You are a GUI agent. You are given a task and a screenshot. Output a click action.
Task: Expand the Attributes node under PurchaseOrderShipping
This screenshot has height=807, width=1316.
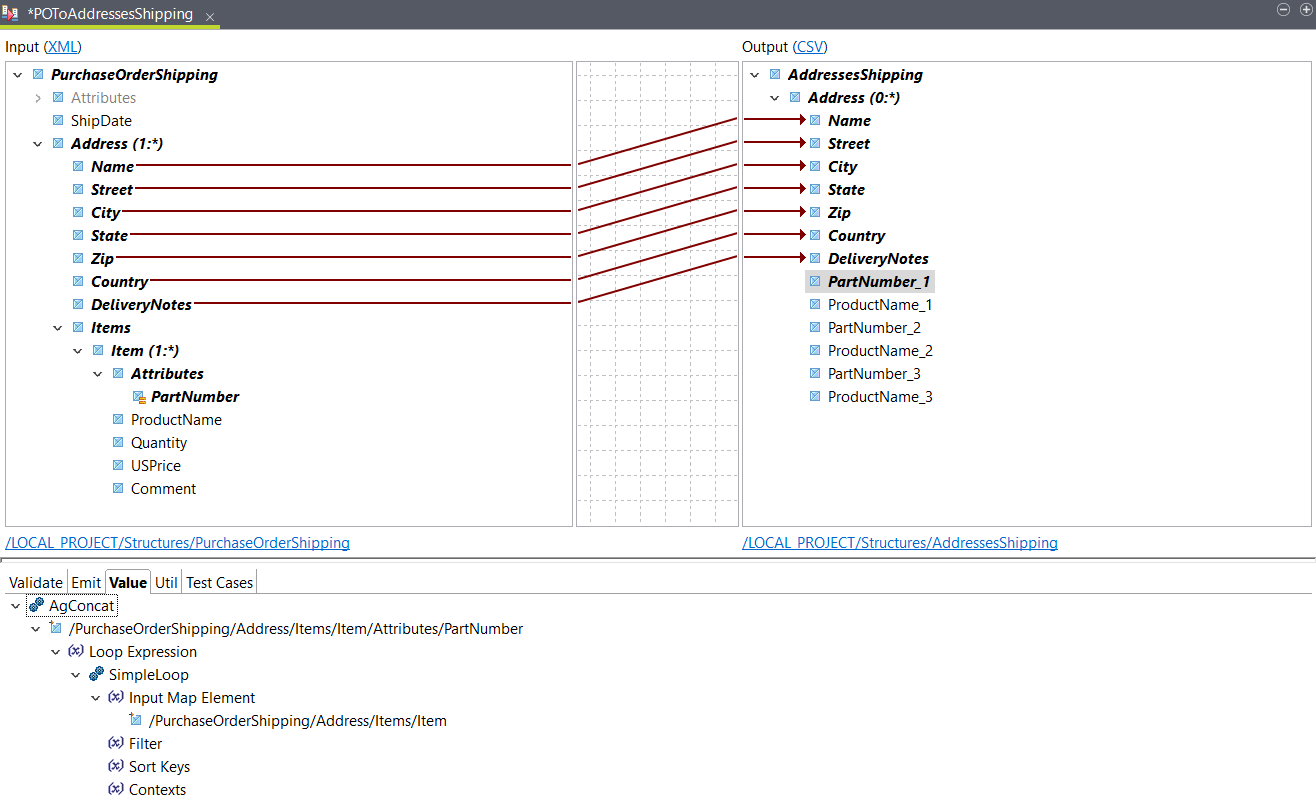tap(38, 97)
